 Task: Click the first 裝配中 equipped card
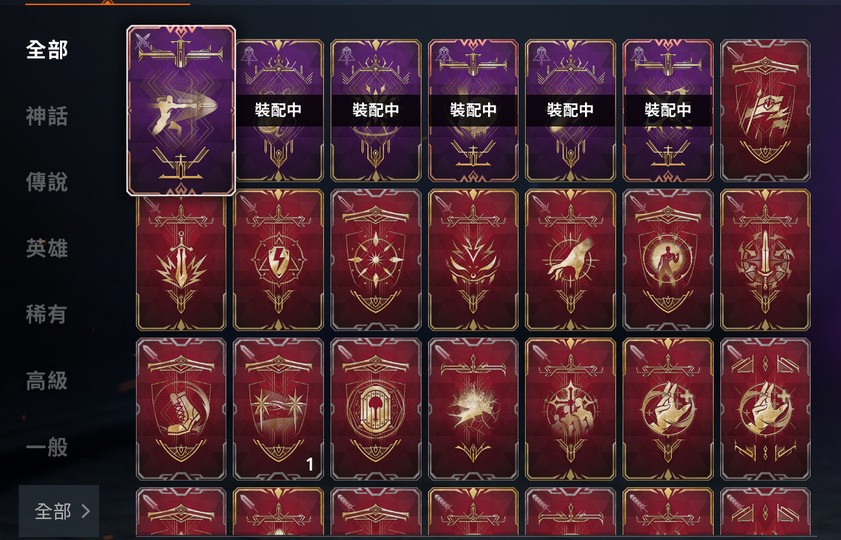[x=278, y=110]
